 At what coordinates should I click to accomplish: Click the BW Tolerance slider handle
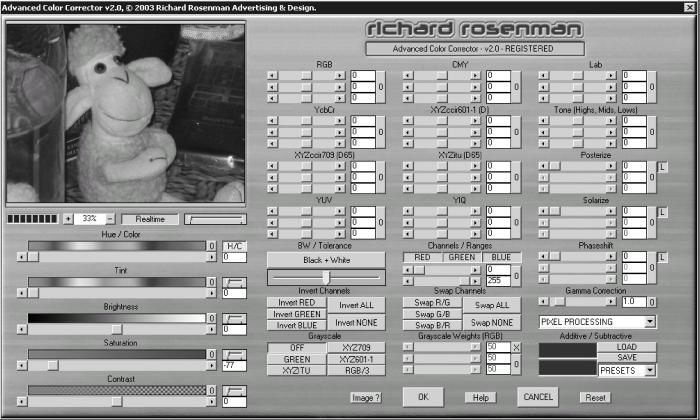pyautogui.click(x=326, y=277)
